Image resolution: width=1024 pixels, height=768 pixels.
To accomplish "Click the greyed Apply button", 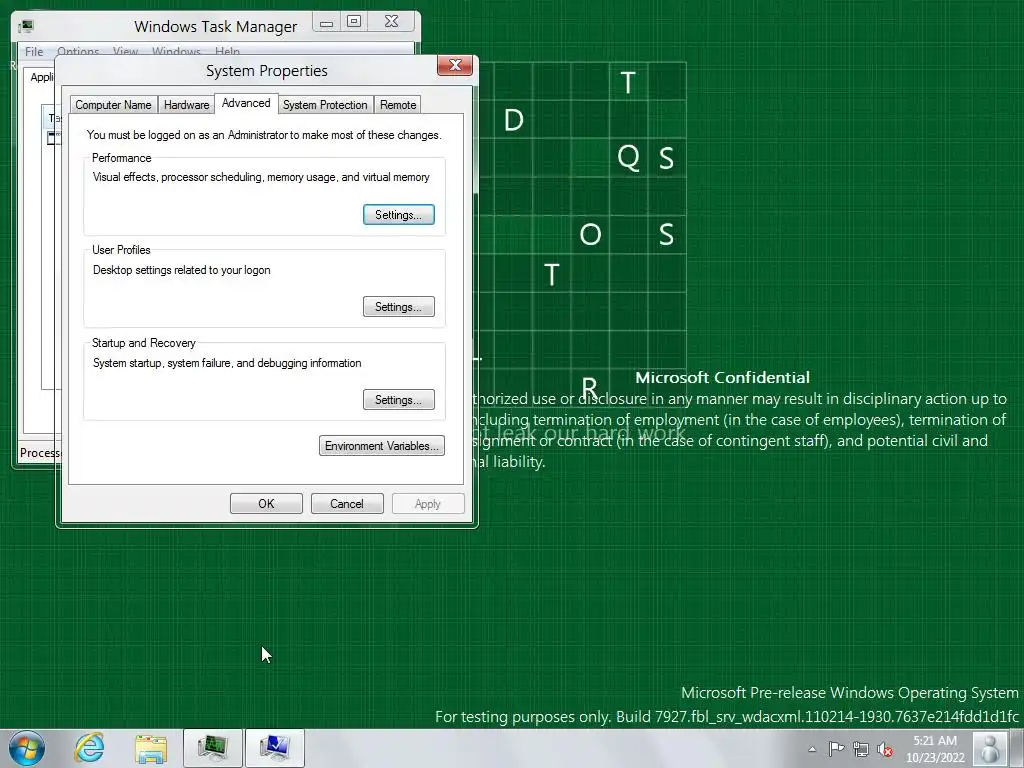I will point(428,504).
